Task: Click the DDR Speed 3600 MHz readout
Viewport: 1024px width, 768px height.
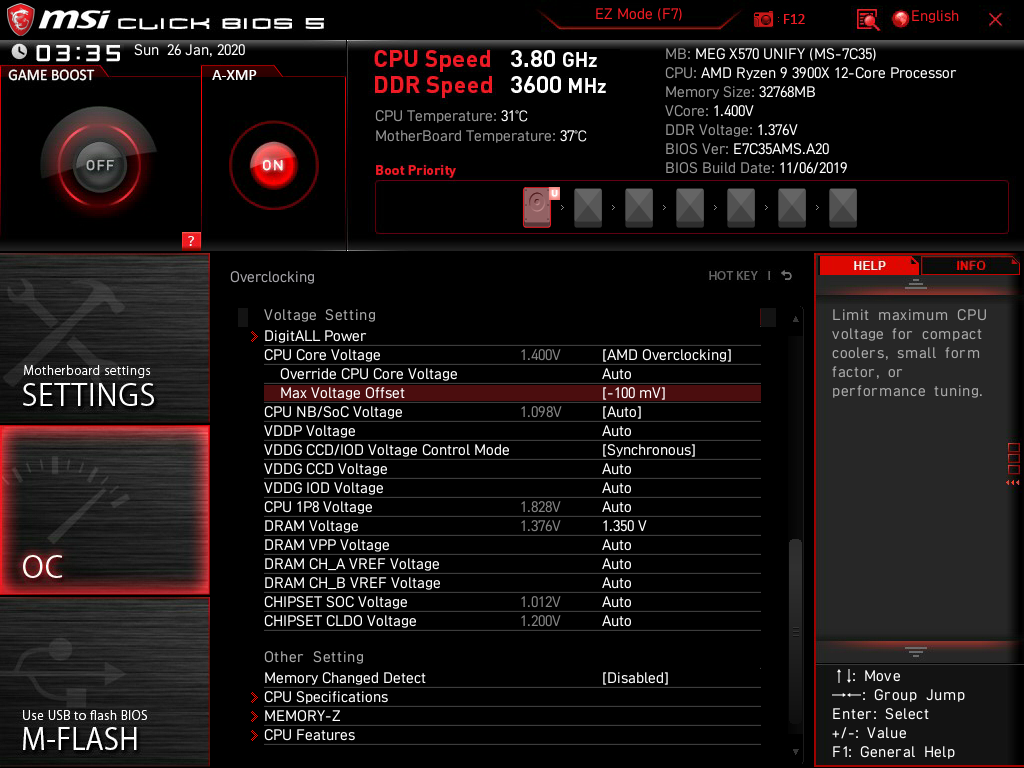Action: (x=490, y=86)
